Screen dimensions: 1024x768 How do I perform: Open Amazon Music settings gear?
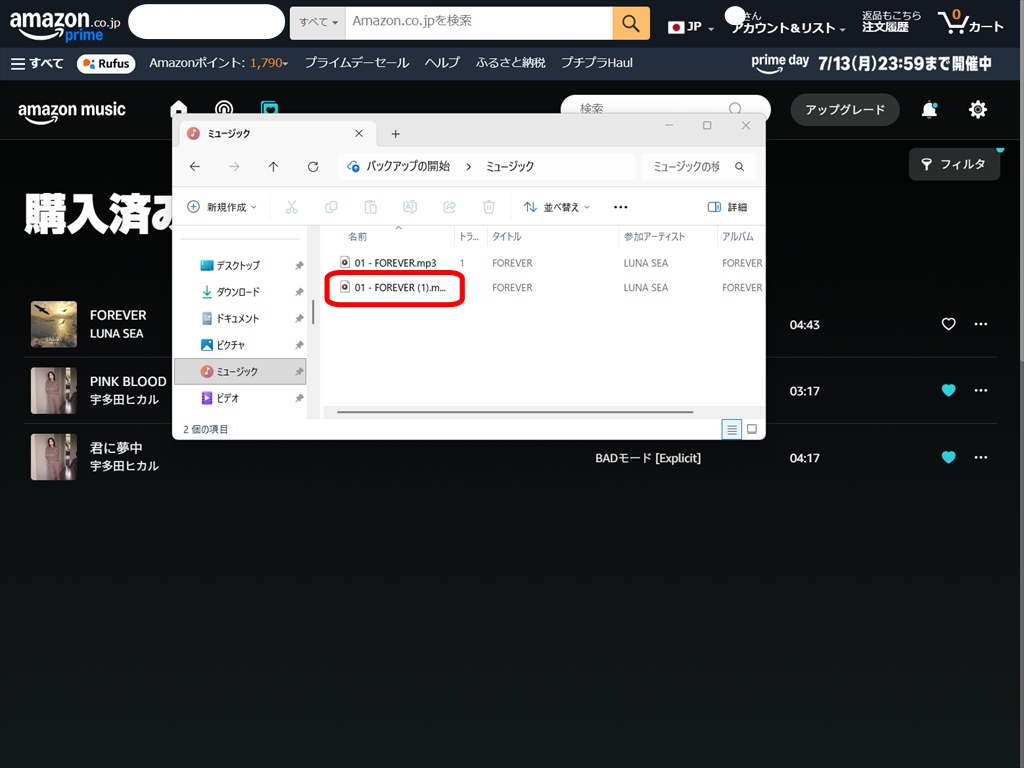tap(978, 110)
